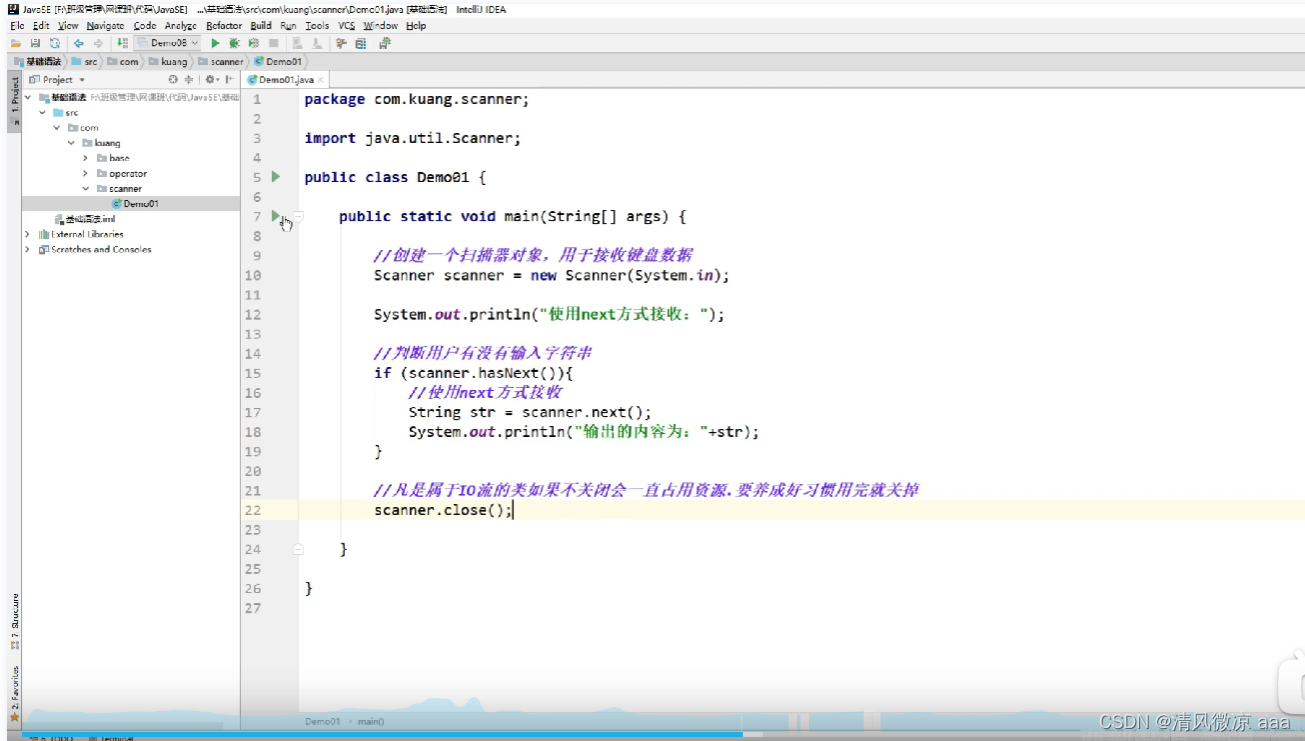Expand the base package node
Screen dimensions: 1305x741
(x=86, y=158)
